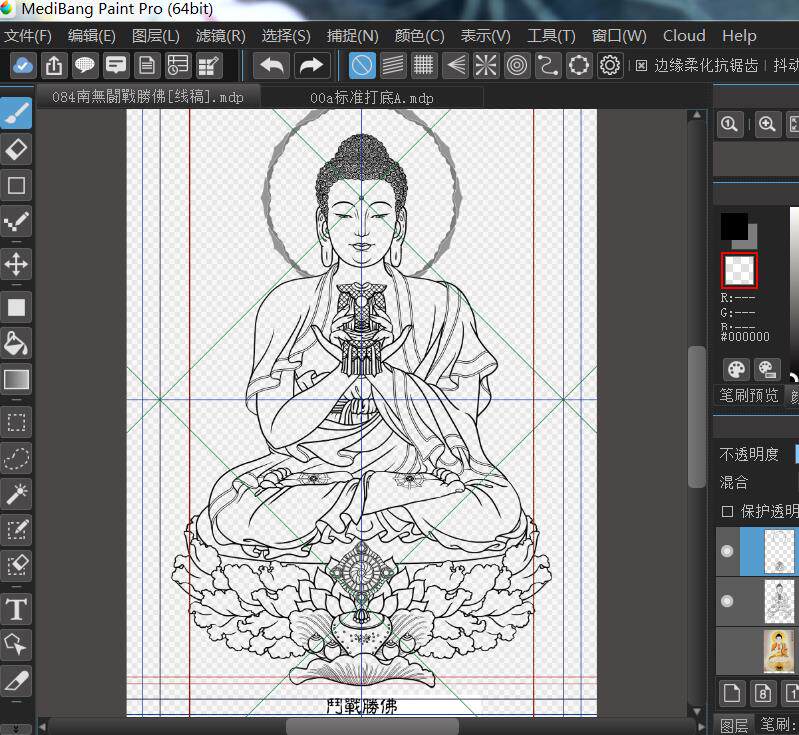Screen dimensions: 799x735
Task: Select the Select Pen tool
Action: pyautogui.click(x=16, y=530)
